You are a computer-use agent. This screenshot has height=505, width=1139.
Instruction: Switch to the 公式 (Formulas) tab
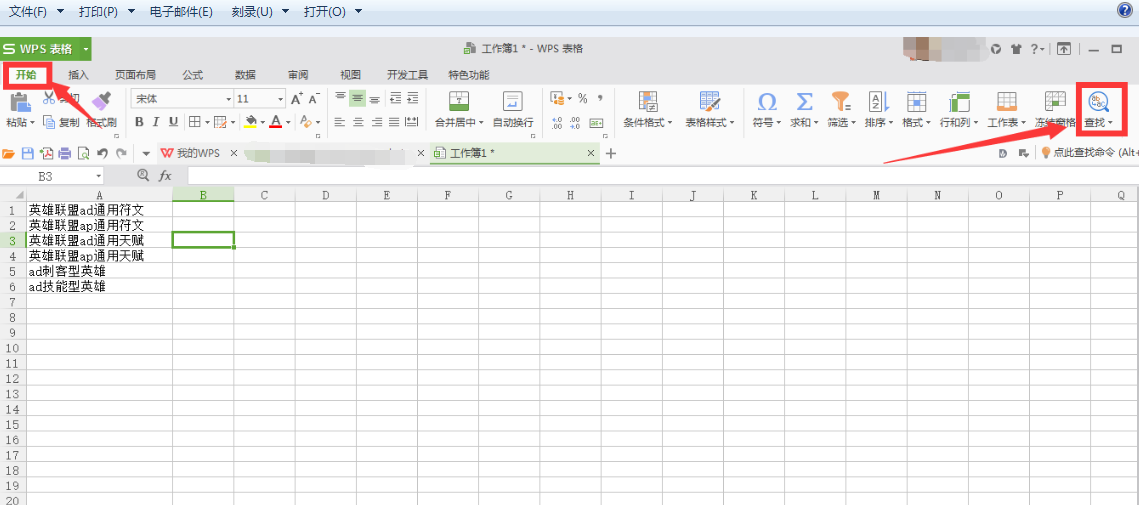tap(192, 75)
